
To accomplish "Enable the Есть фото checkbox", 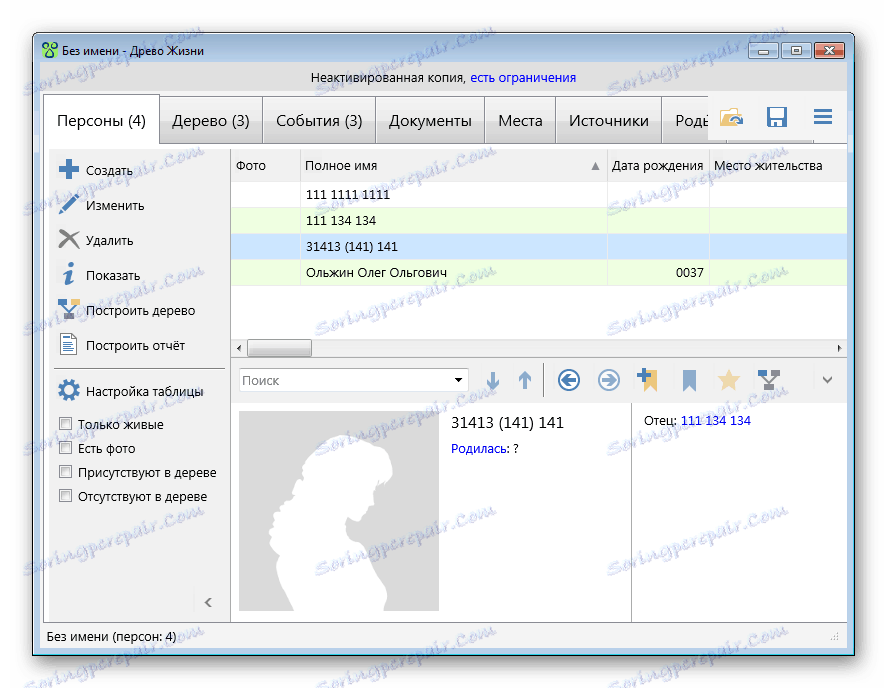I will pyautogui.click(x=66, y=448).
